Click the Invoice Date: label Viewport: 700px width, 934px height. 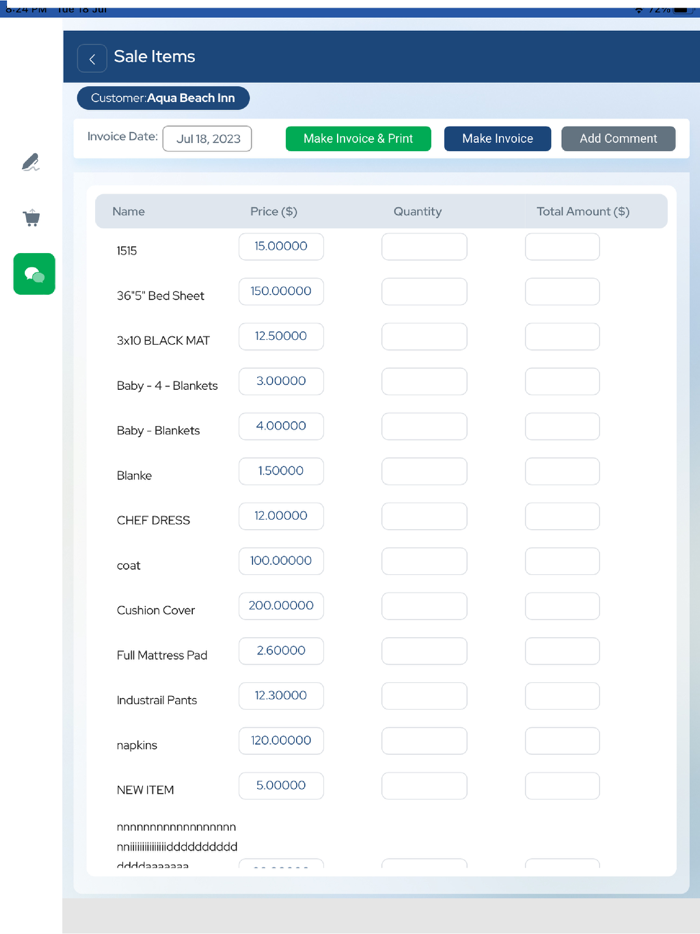[122, 136]
